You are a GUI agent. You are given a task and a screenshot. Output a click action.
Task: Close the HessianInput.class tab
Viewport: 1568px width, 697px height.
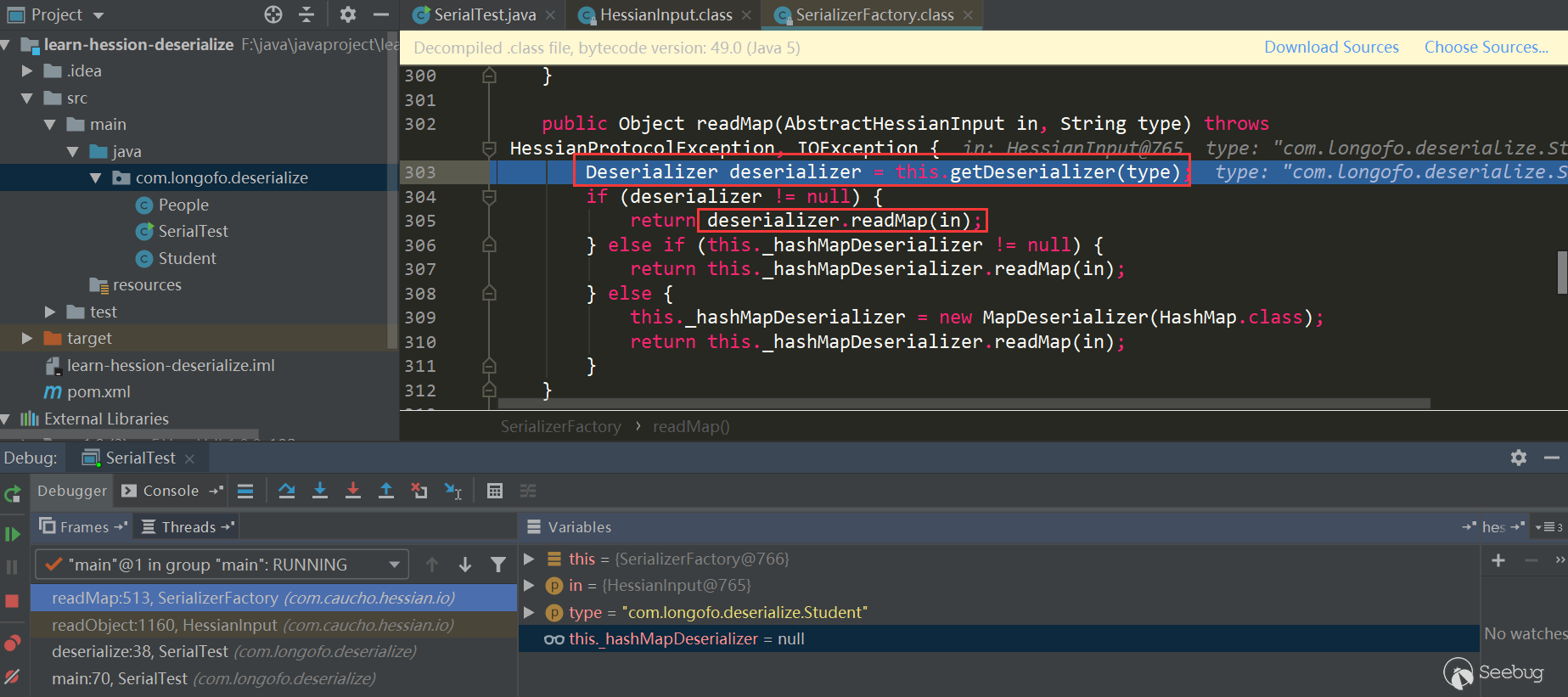[746, 15]
